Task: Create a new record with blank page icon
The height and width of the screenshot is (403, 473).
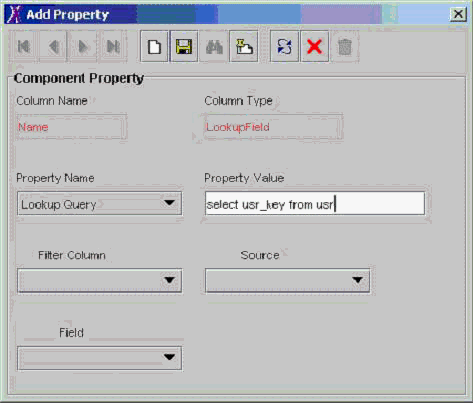Action: [154, 46]
